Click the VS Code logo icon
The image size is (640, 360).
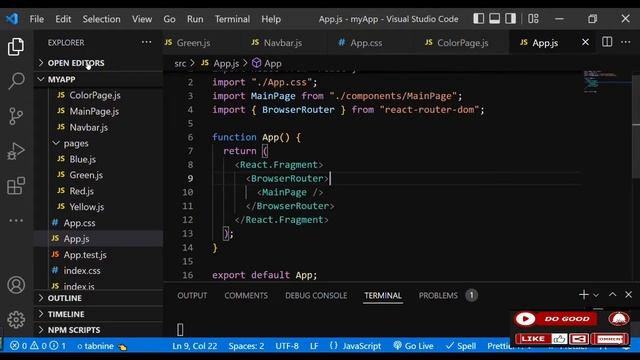(x=12, y=18)
